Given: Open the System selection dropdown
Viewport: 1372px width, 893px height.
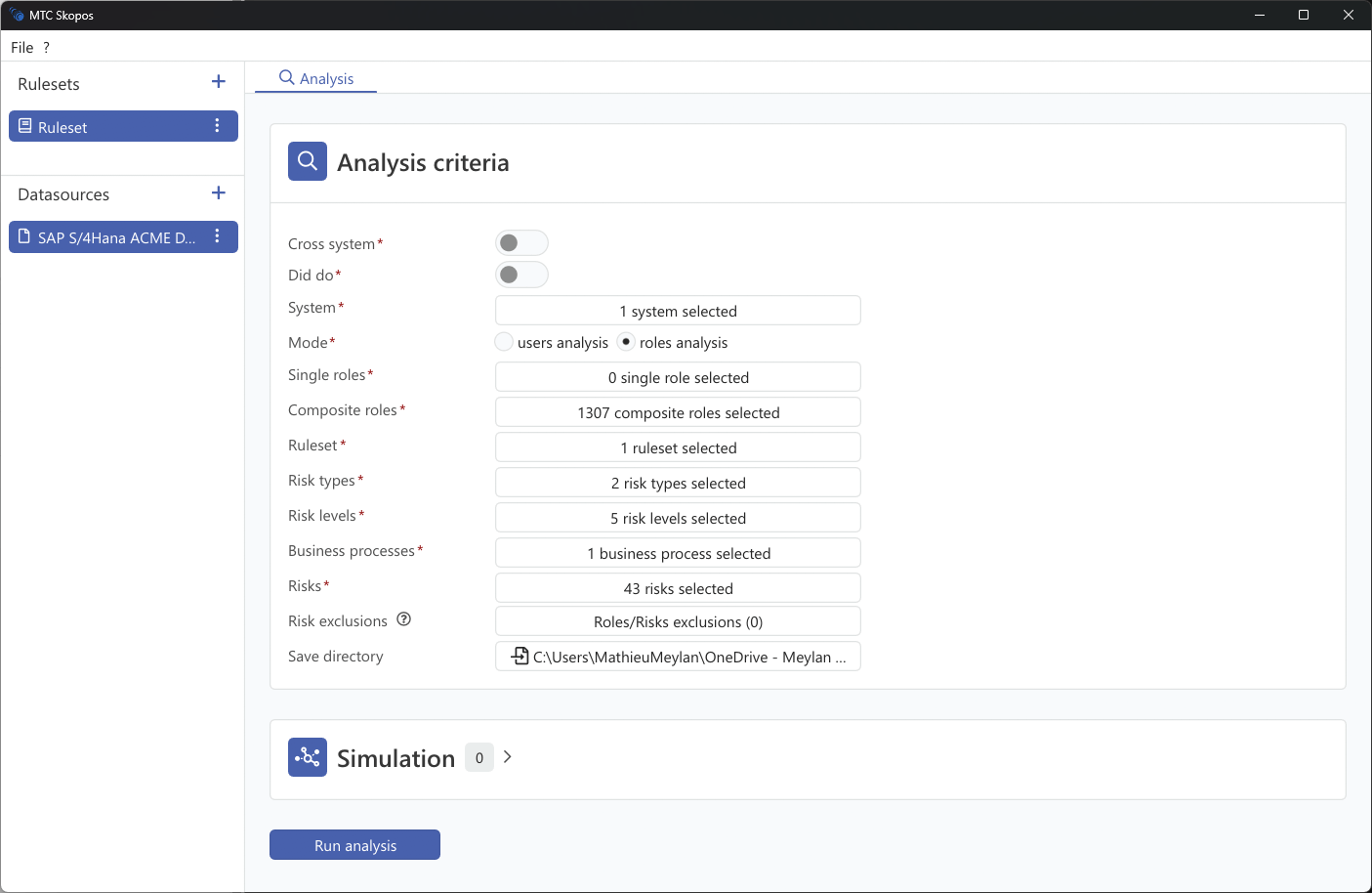Looking at the screenshot, I should 678,311.
